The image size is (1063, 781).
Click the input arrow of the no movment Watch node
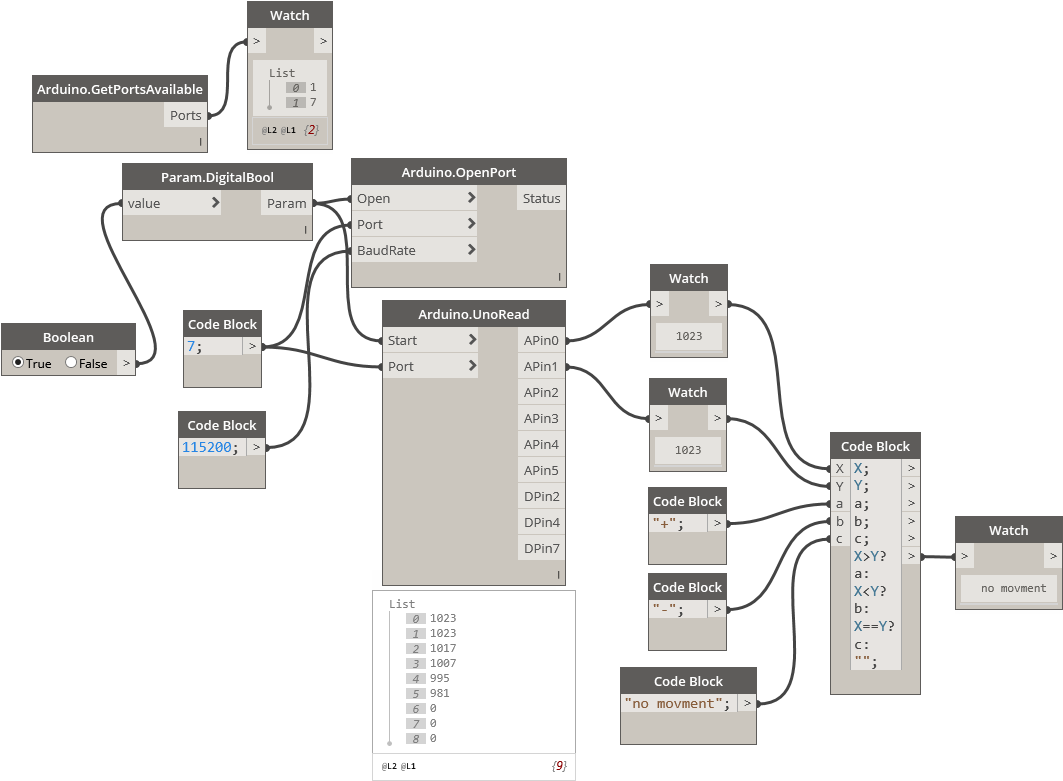click(965, 556)
